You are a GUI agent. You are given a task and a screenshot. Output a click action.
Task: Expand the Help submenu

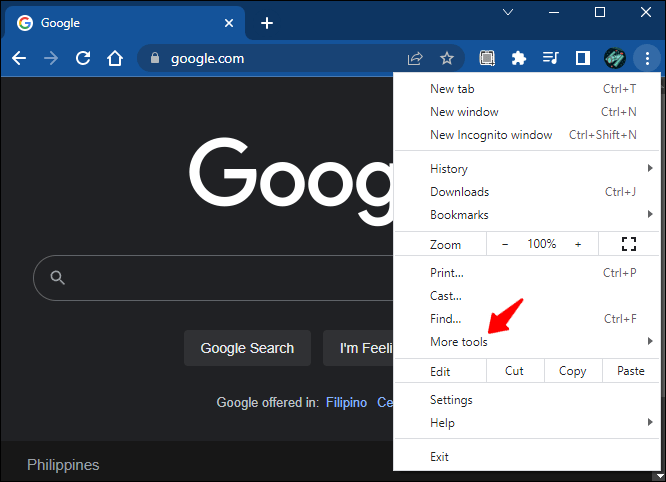point(527,423)
